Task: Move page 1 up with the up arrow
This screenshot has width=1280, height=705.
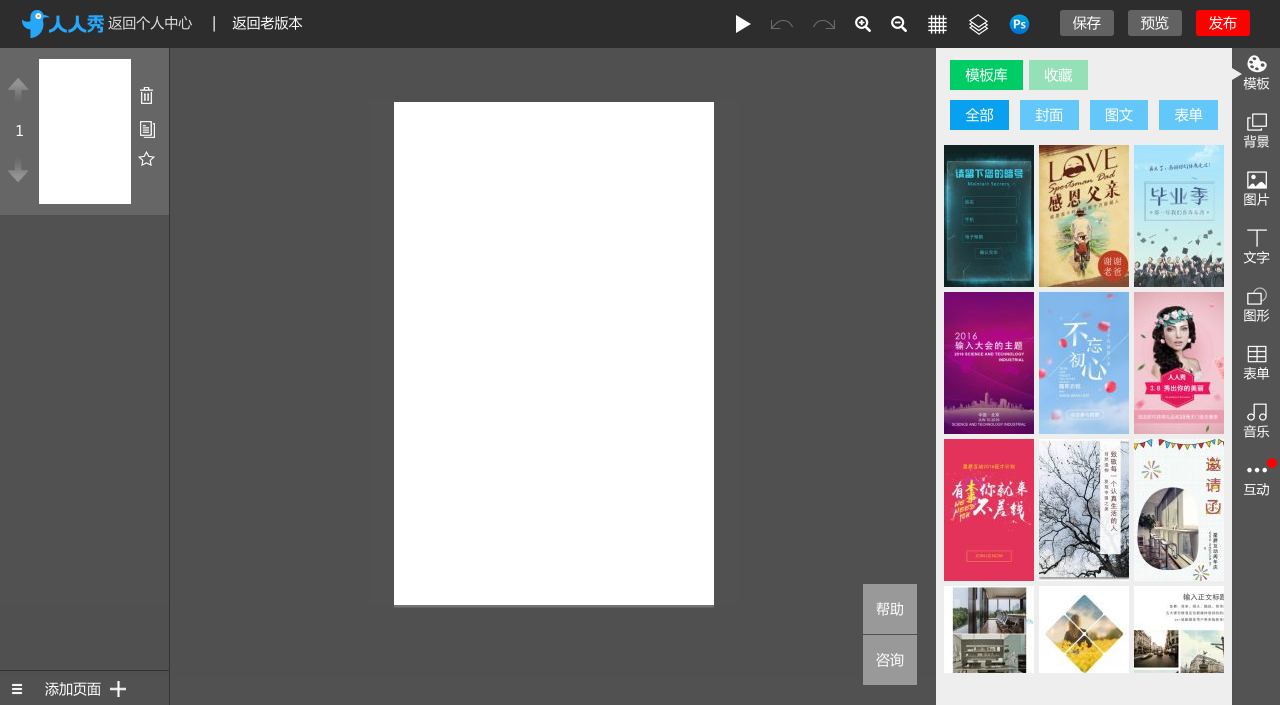Action: (x=18, y=89)
